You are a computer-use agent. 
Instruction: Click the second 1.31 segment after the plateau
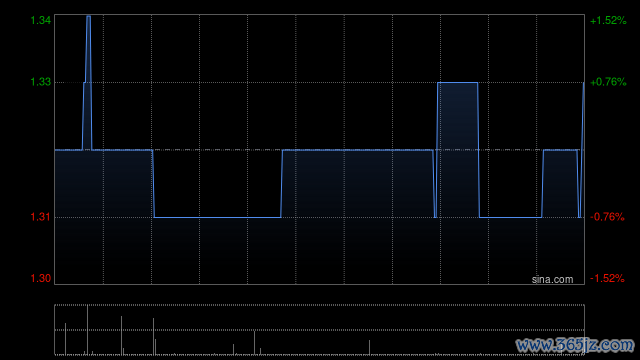pos(511,217)
